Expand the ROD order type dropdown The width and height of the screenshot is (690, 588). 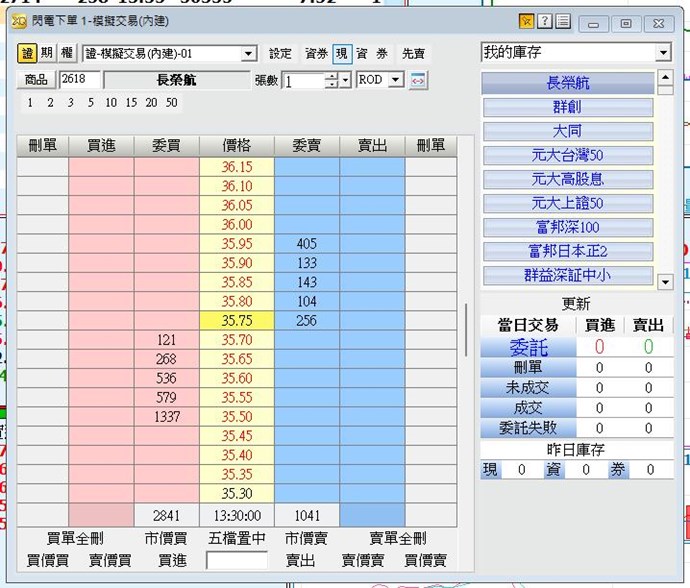point(397,80)
